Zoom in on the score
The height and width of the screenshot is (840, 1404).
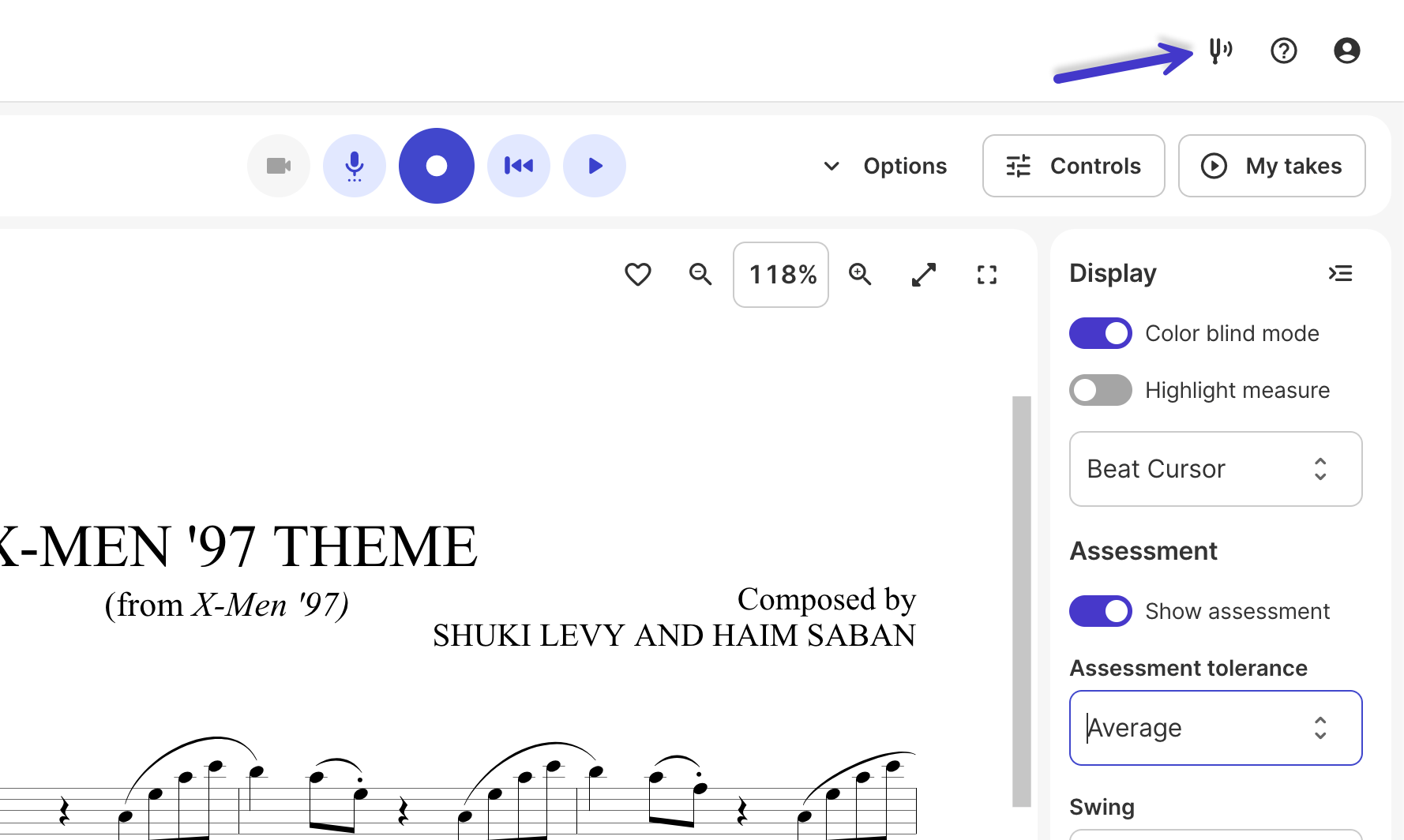(860, 275)
